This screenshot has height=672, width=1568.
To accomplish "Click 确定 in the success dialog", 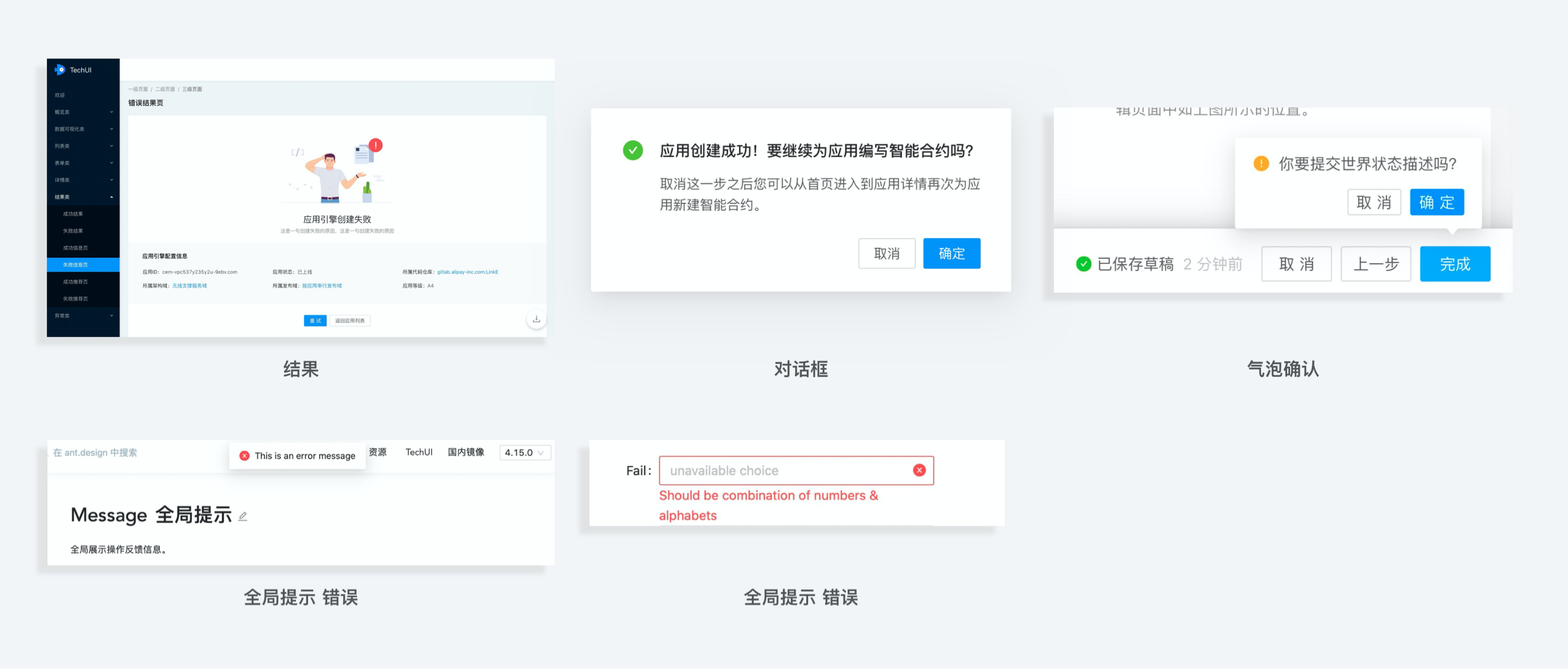I will (x=951, y=253).
